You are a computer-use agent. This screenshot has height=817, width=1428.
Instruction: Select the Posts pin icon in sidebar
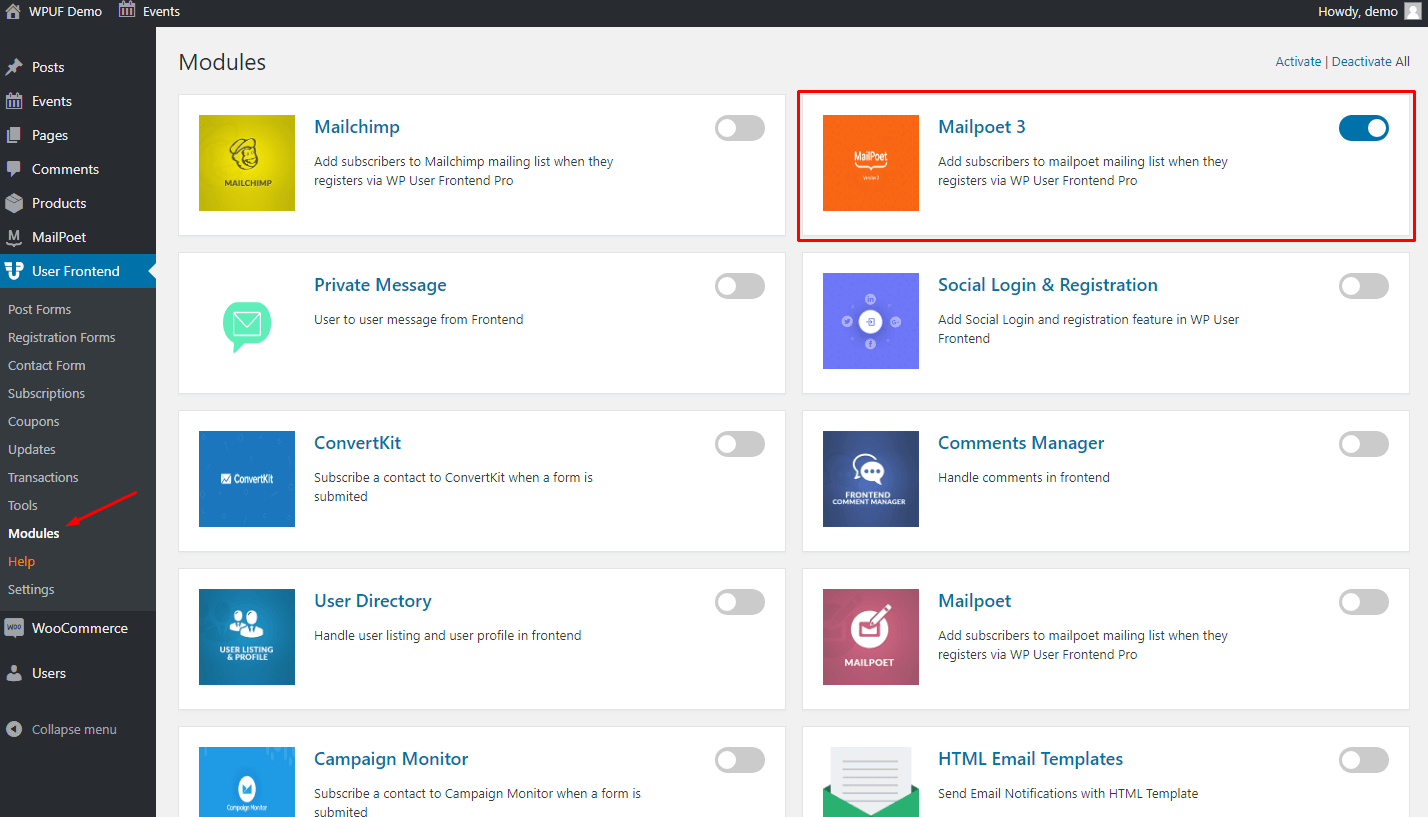click(14, 66)
